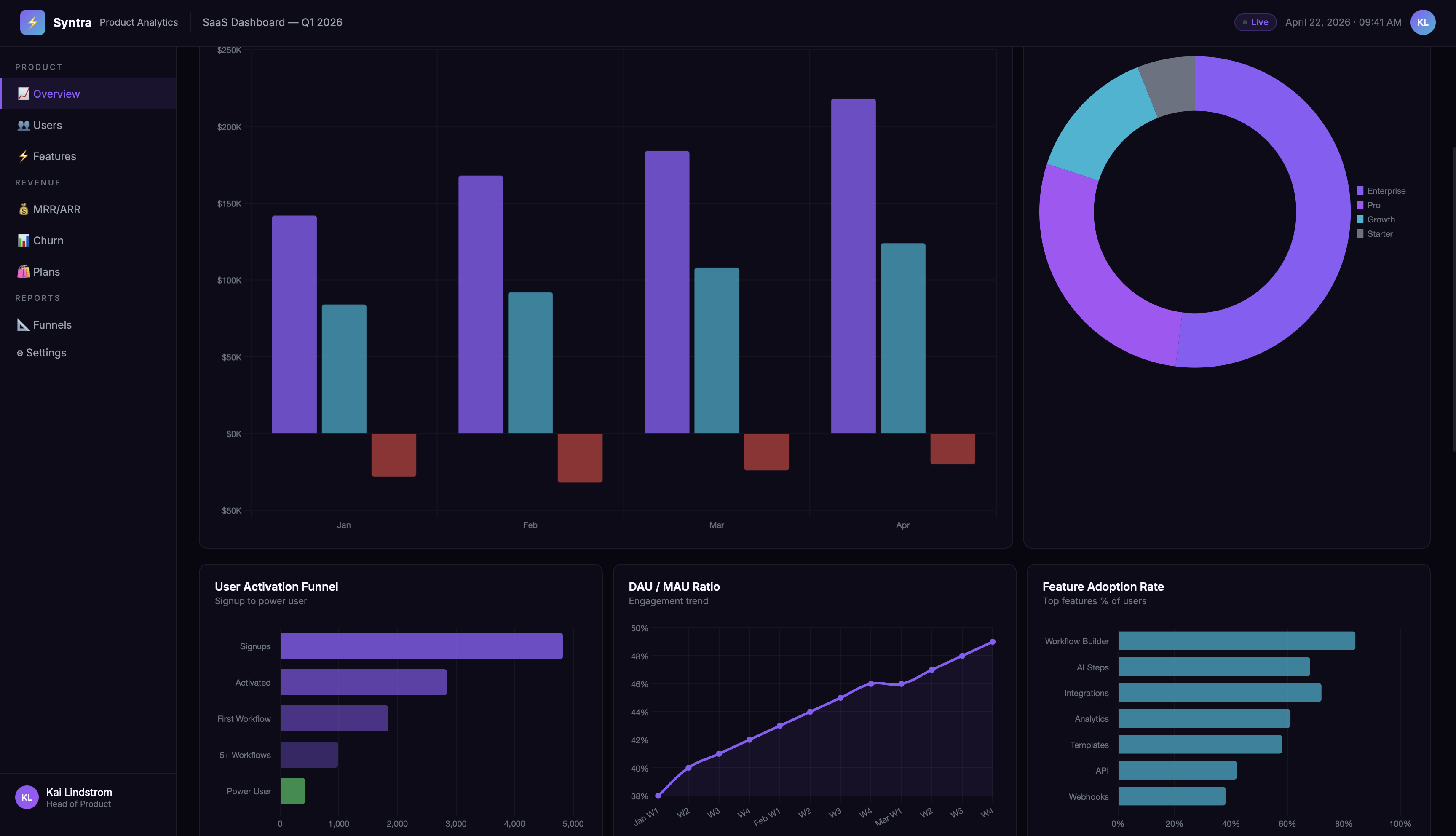Click the Signup to power user subtitle
This screenshot has height=836, width=1456.
(260, 600)
